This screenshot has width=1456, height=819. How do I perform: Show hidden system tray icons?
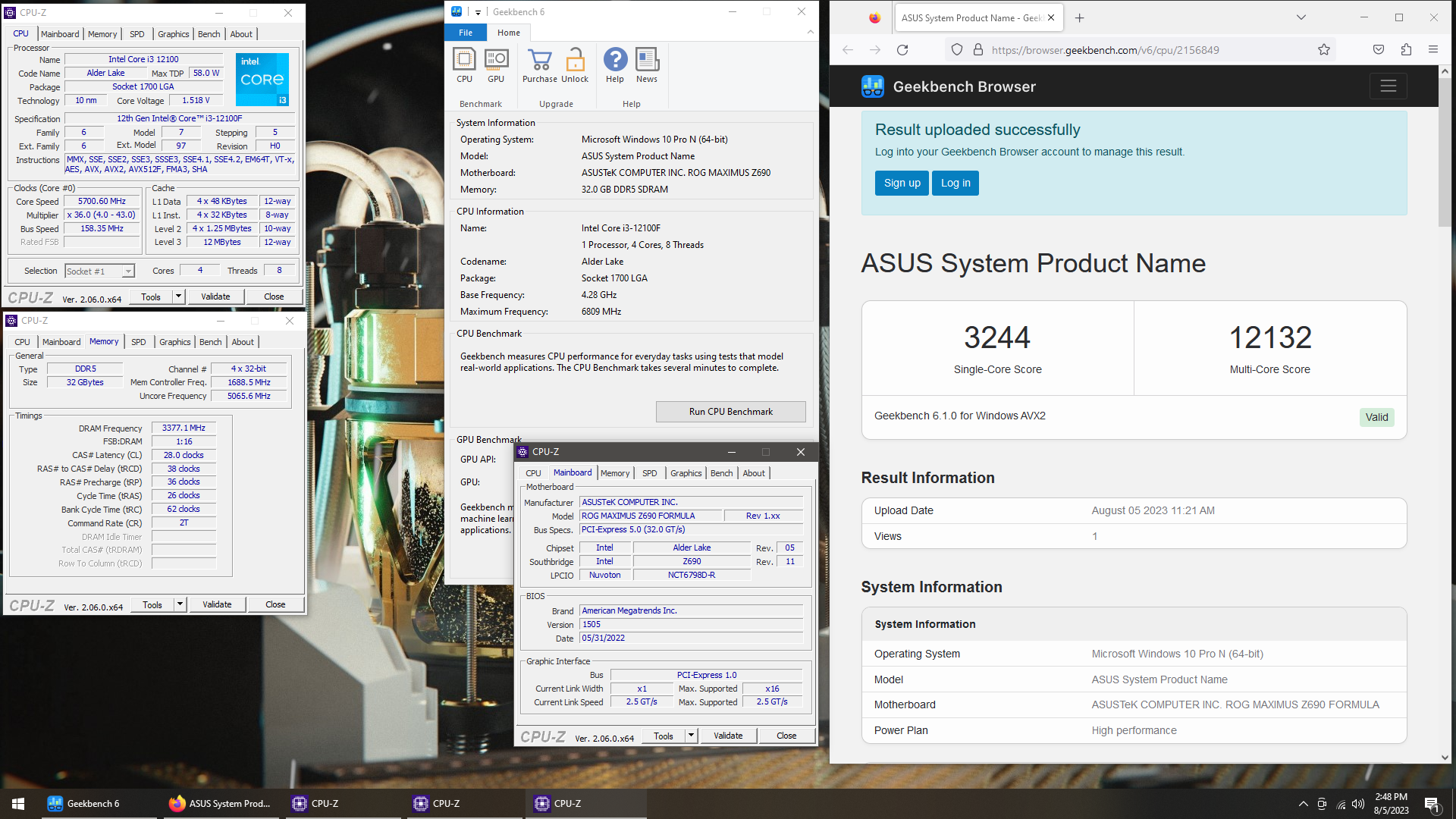(1303, 804)
